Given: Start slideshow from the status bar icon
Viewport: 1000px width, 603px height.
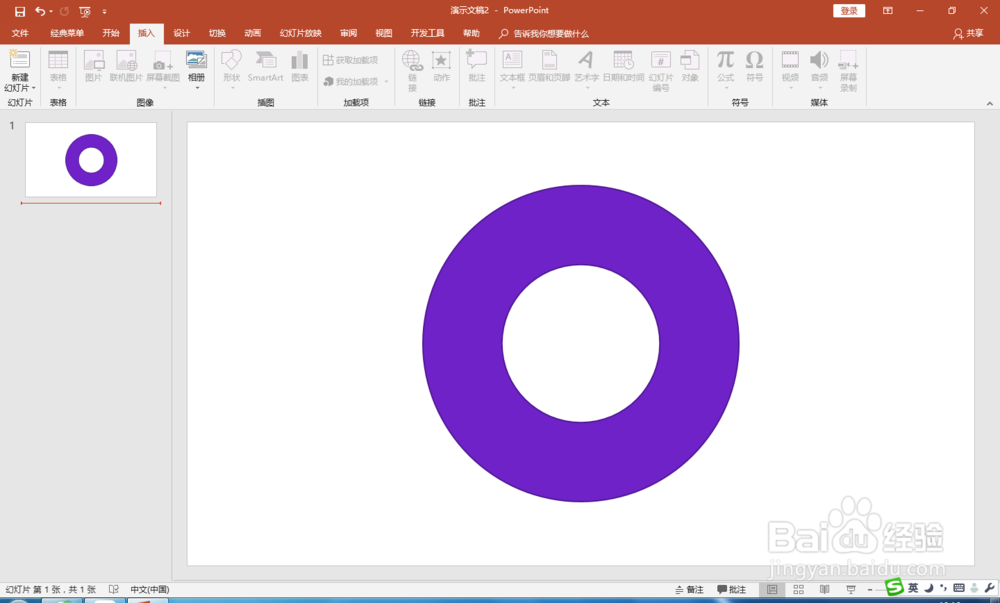Looking at the screenshot, I should 851,590.
